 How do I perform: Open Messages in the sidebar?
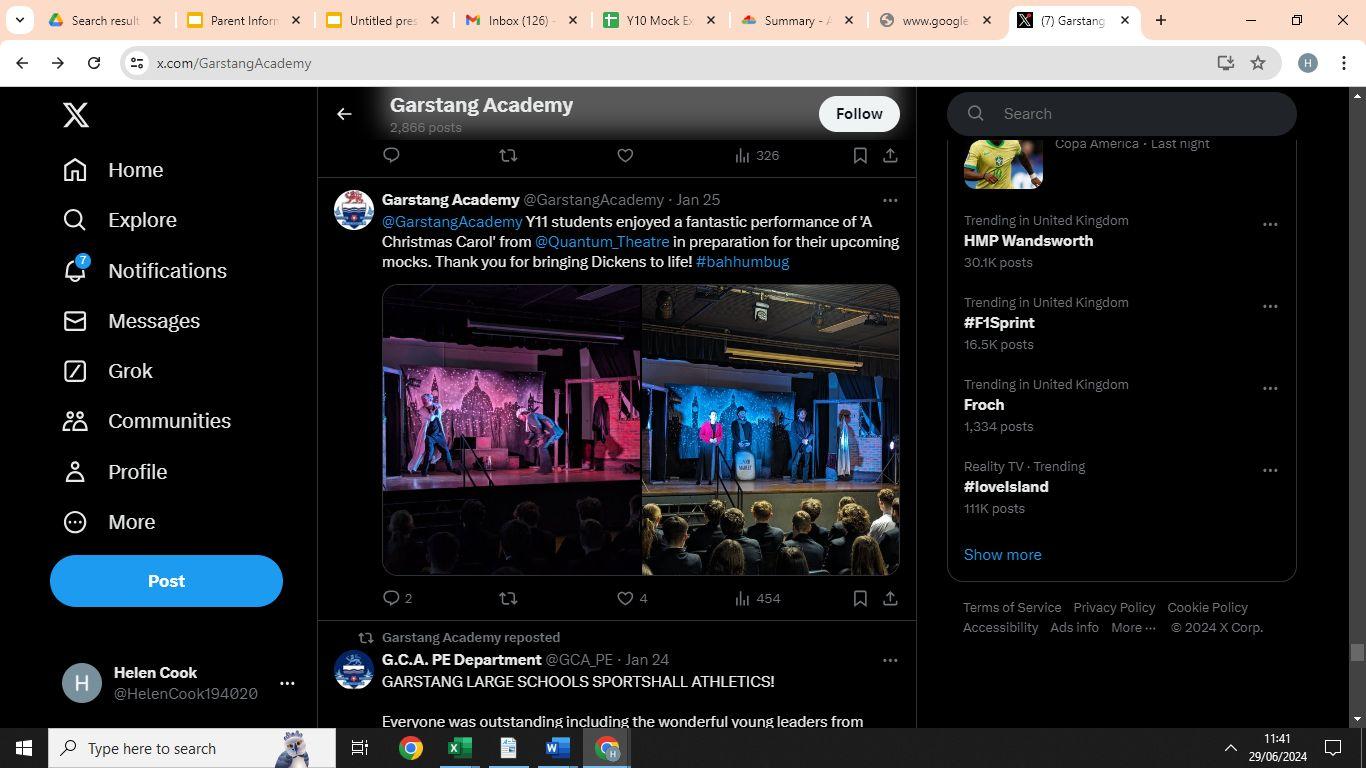(x=131, y=321)
